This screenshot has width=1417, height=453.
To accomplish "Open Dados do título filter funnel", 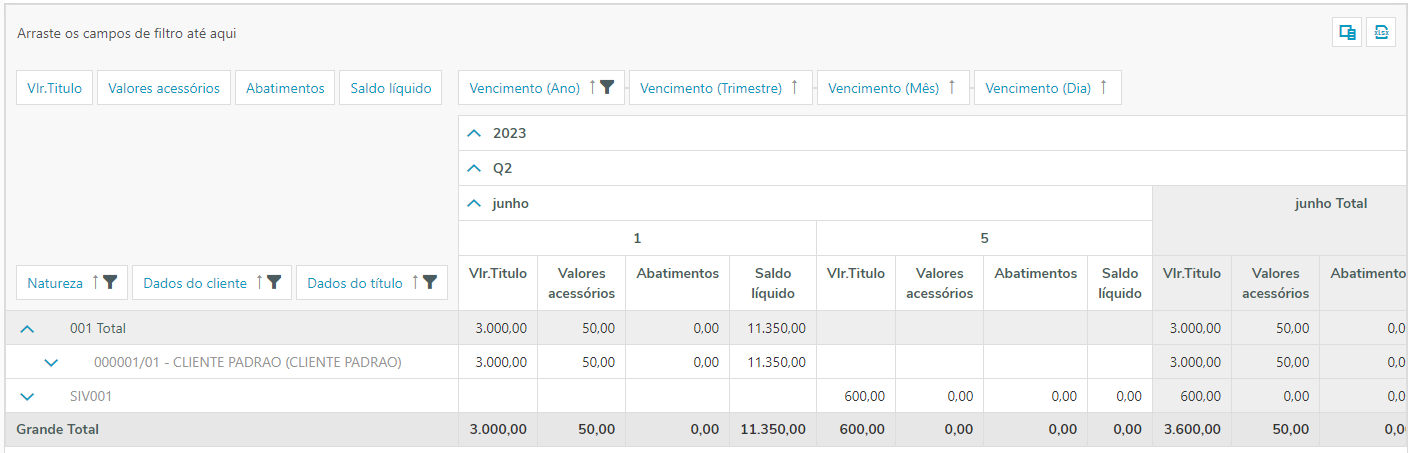I will pos(429,283).
